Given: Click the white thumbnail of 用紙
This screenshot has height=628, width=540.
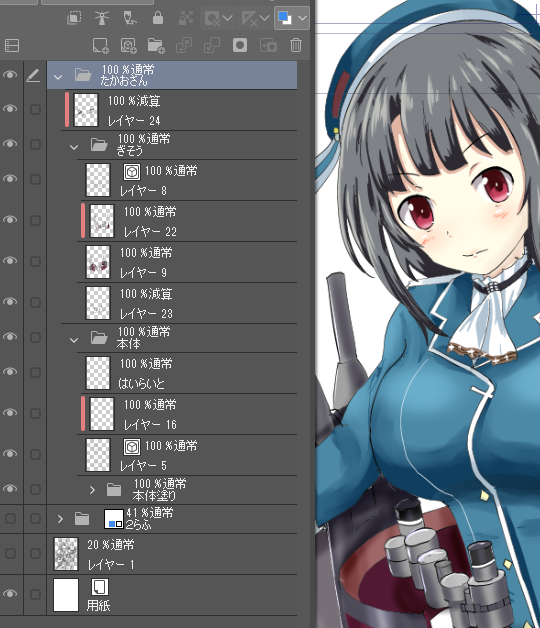Looking at the screenshot, I should coord(66,595).
